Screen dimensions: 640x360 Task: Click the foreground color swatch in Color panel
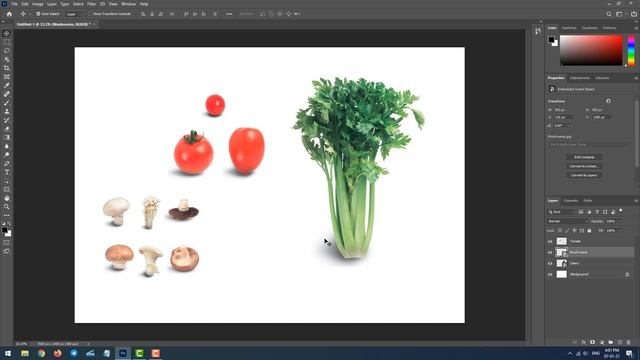point(551,40)
